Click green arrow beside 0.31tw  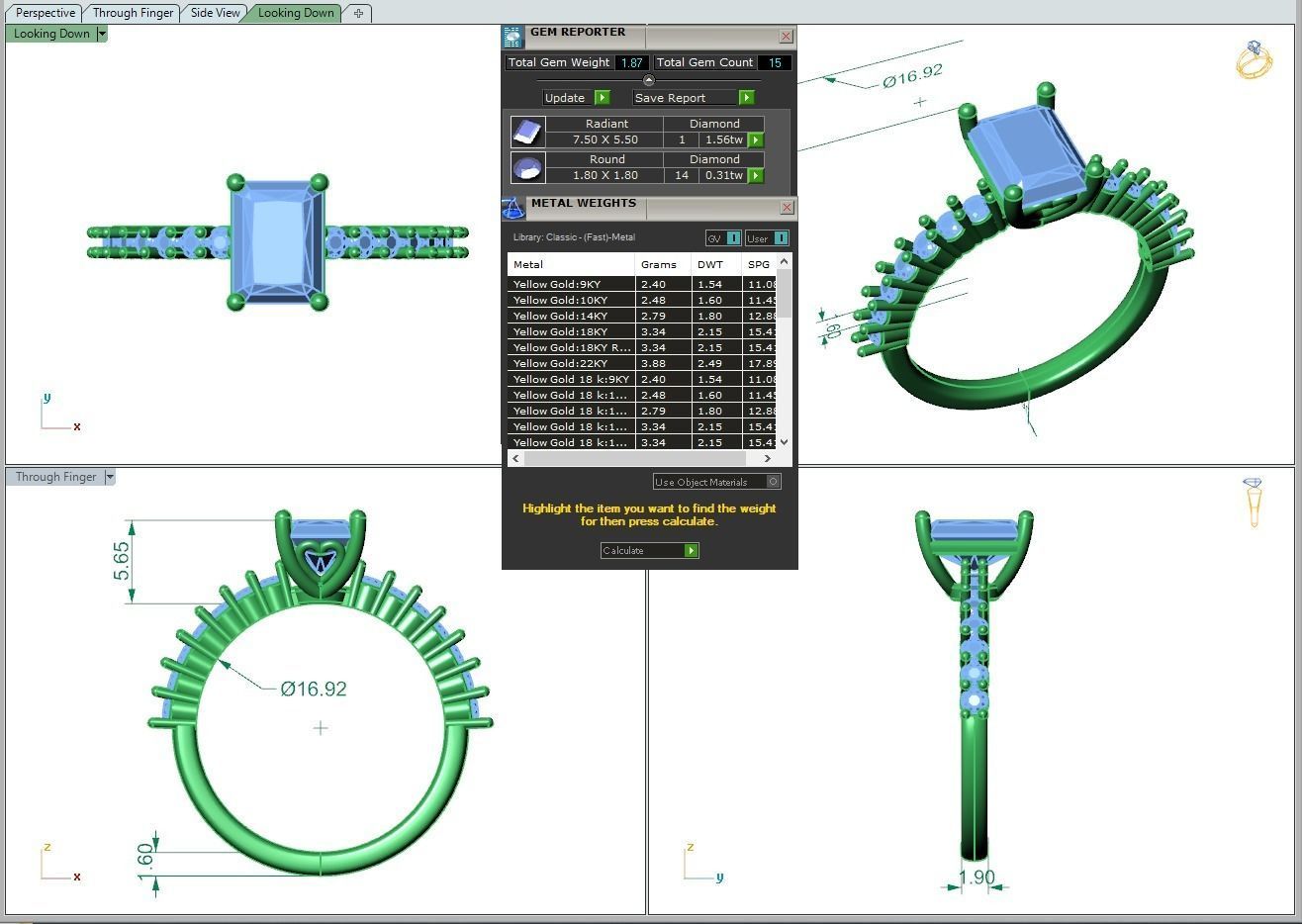[756, 176]
